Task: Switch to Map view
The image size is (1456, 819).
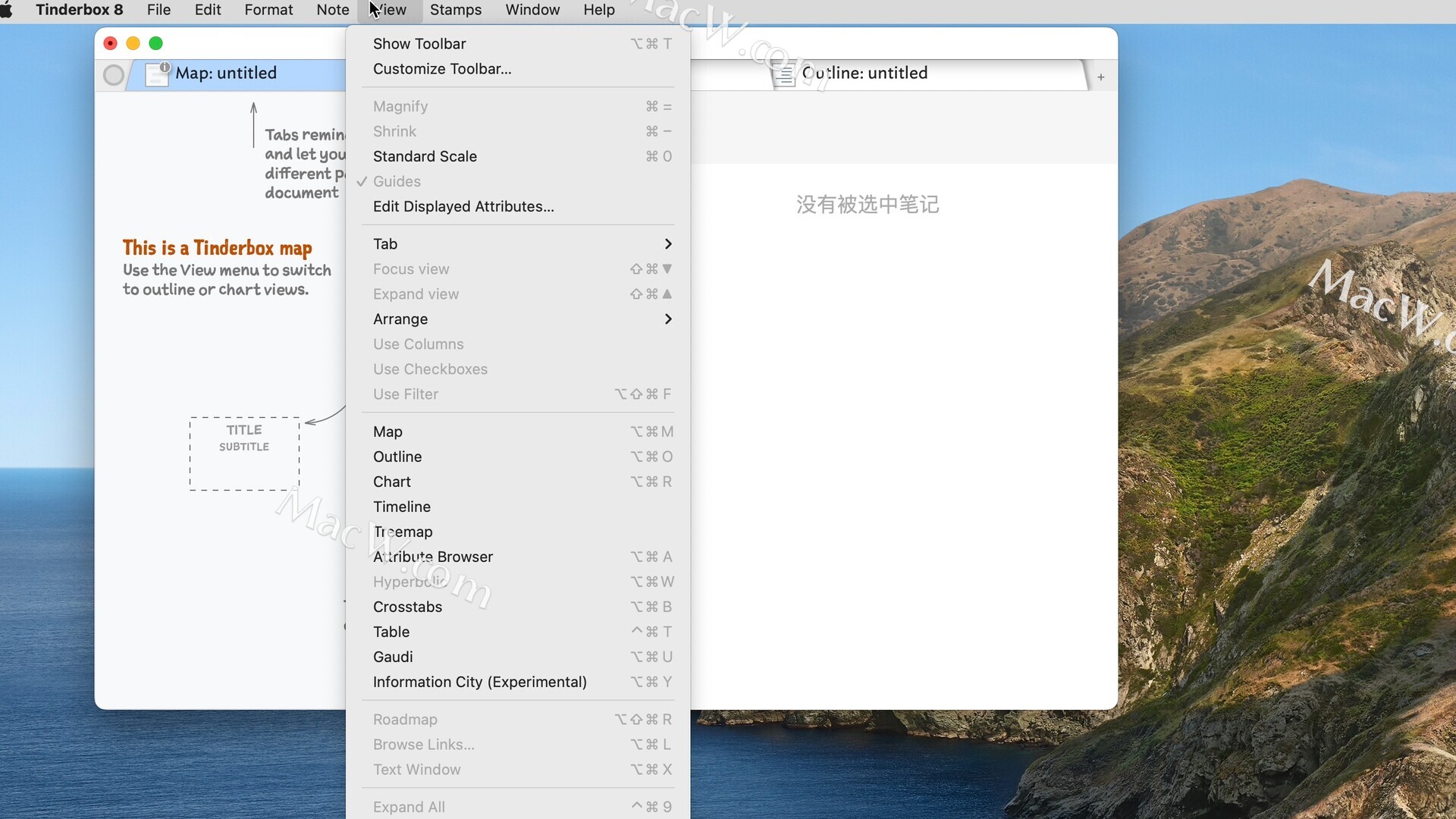Action: tap(518, 431)
